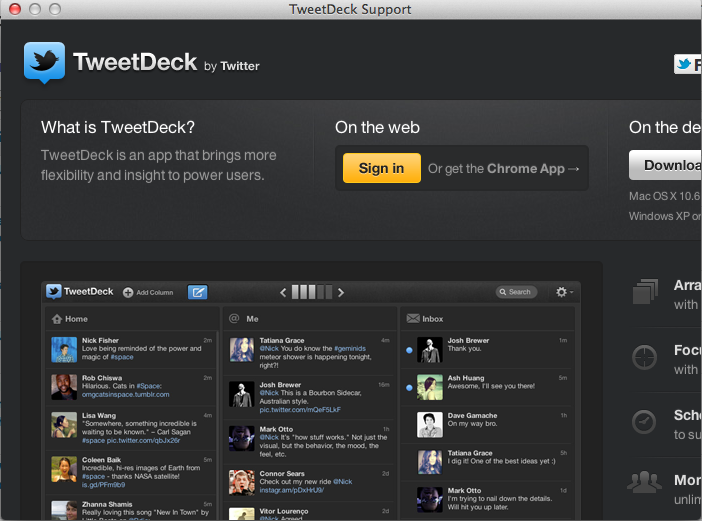This screenshot has width=702, height=521.
Task: Click Mark Otto's avatar in Me column
Action: 242,438
